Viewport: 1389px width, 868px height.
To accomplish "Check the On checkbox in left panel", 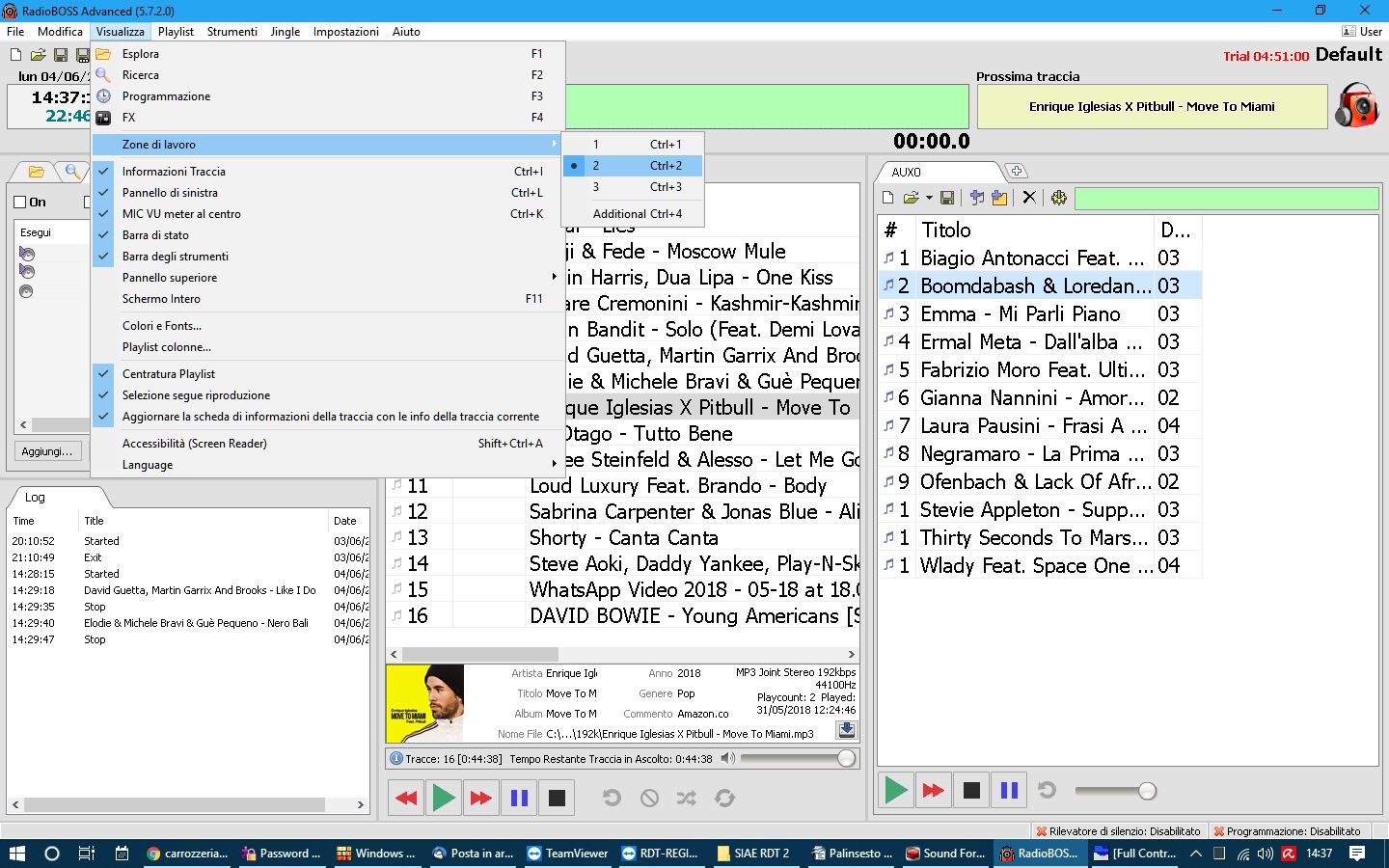I will pos(20,203).
